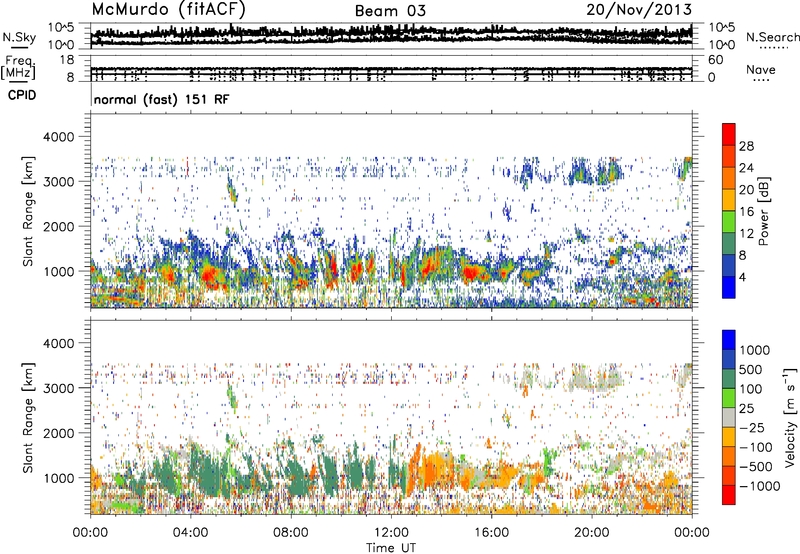
Task: Click the Nave legend label
Action: click(761, 69)
